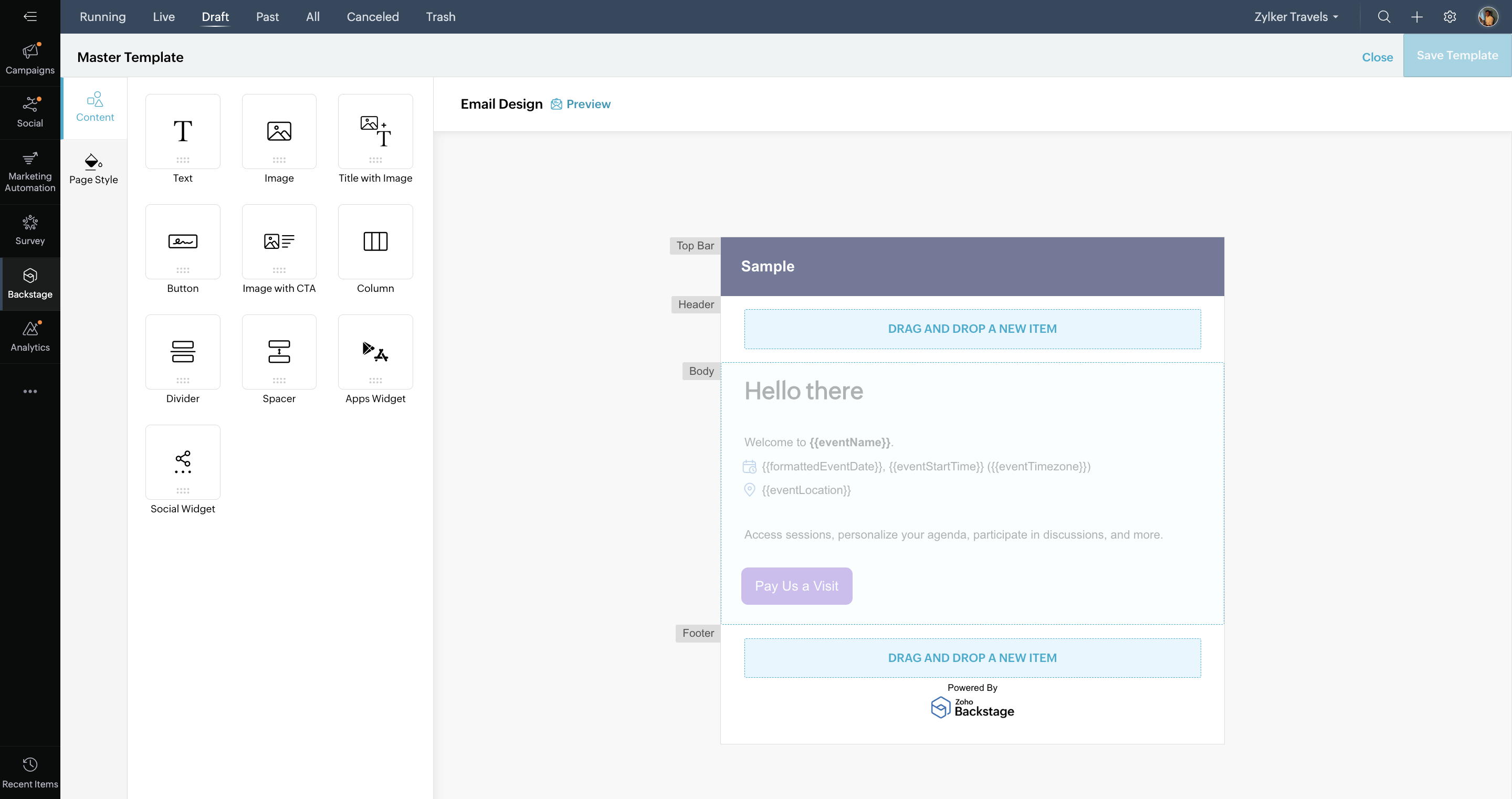Pick the Apps Widget block
Image resolution: width=1512 pixels, height=799 pixels.
tap(375, 352)
